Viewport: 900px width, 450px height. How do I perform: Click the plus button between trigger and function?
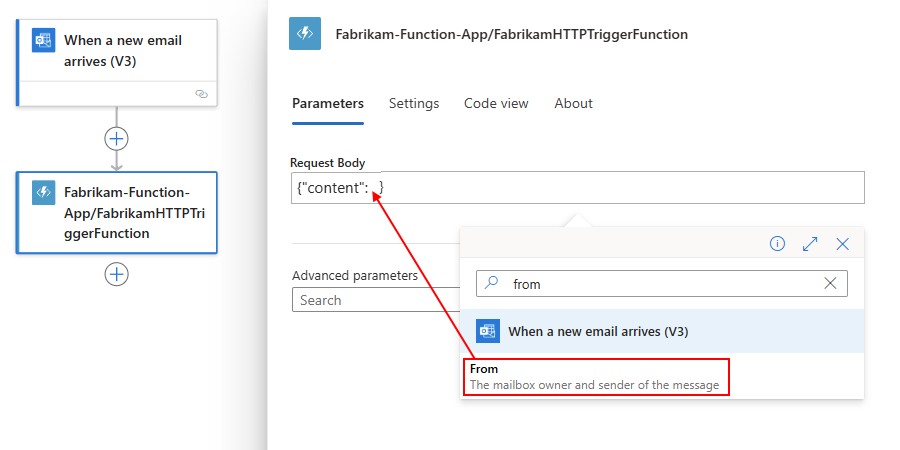tap(117, 139)
